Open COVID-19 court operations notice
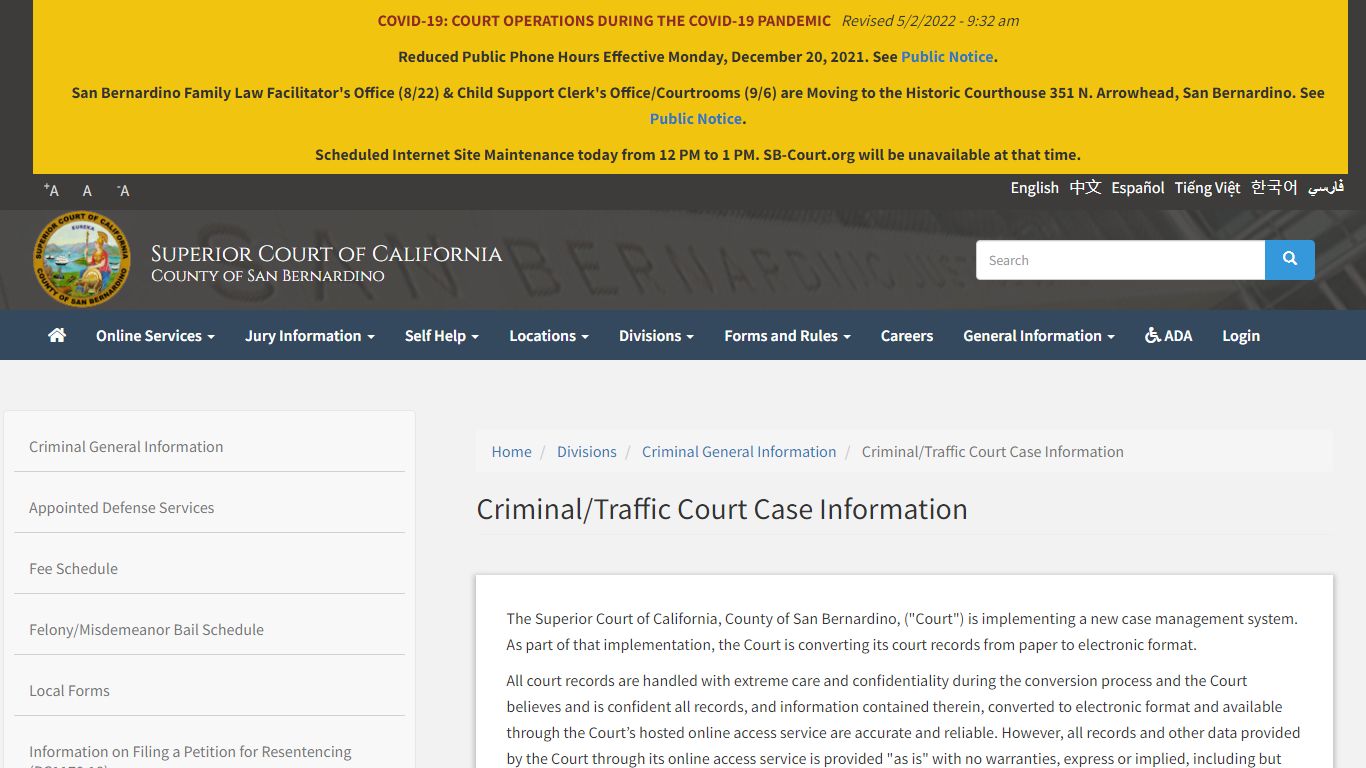1366x768 pixels. click(604, 21)
